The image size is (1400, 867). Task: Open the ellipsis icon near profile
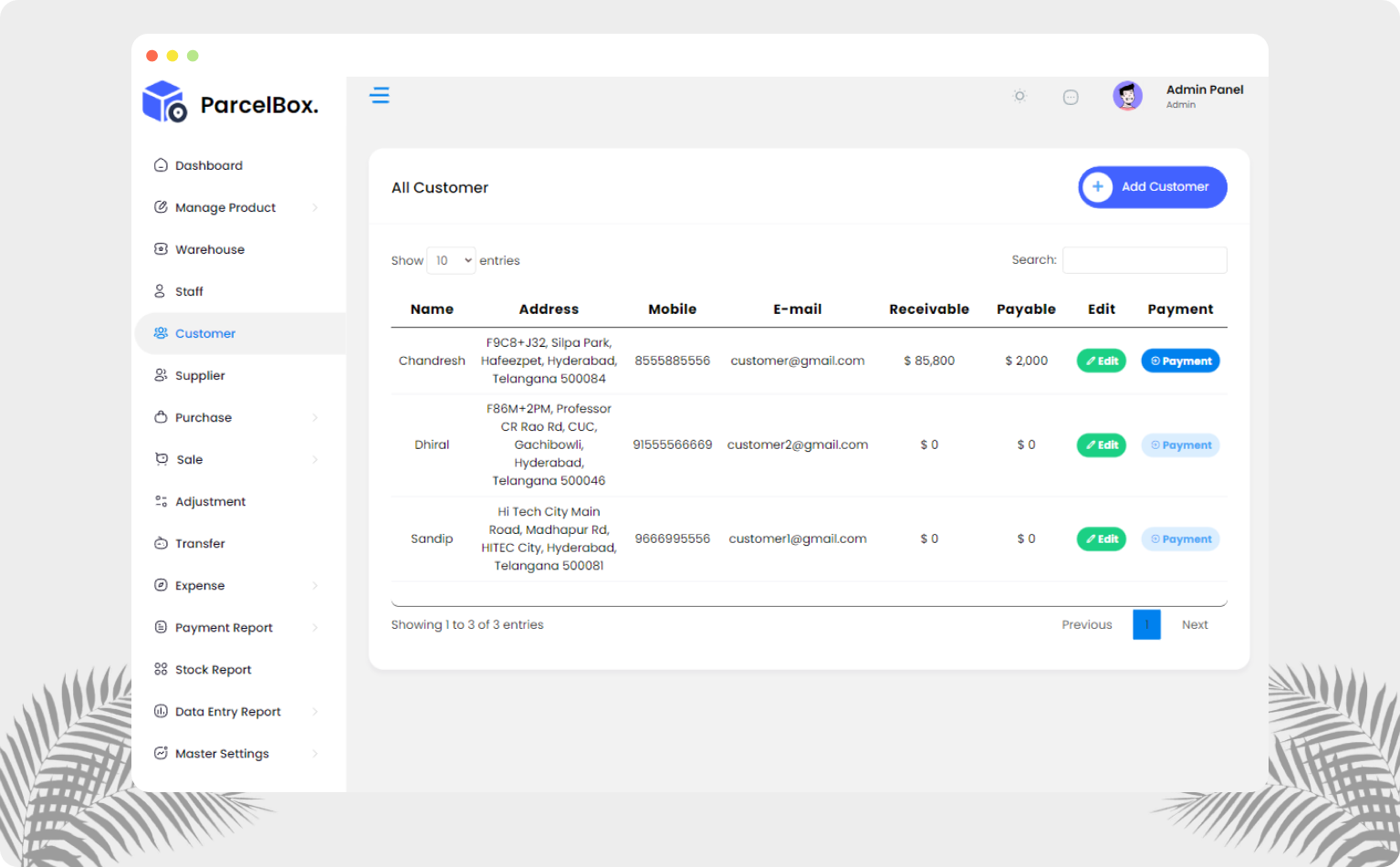(1071, 96)
